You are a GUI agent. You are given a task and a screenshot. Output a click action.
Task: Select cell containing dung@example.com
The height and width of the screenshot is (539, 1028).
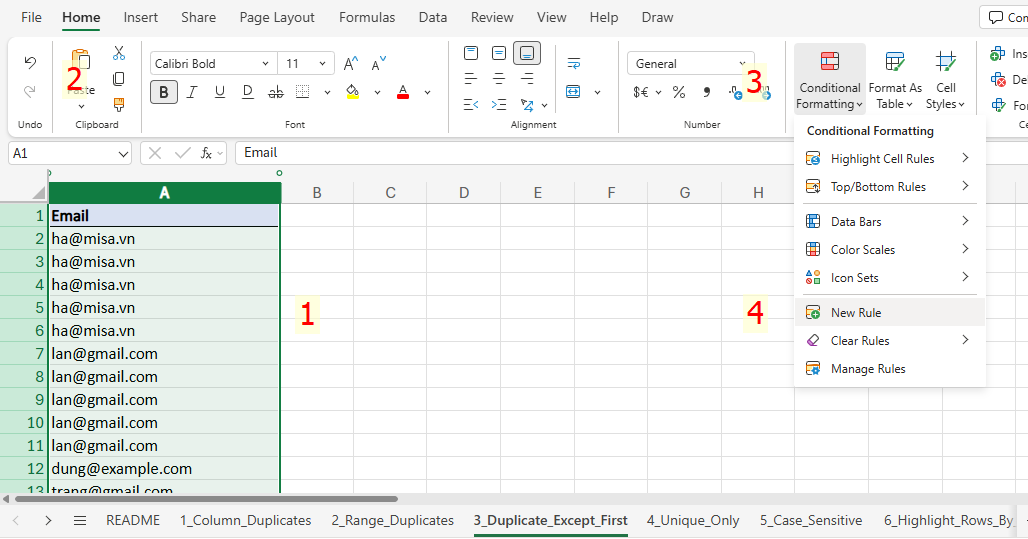[165, 469]
